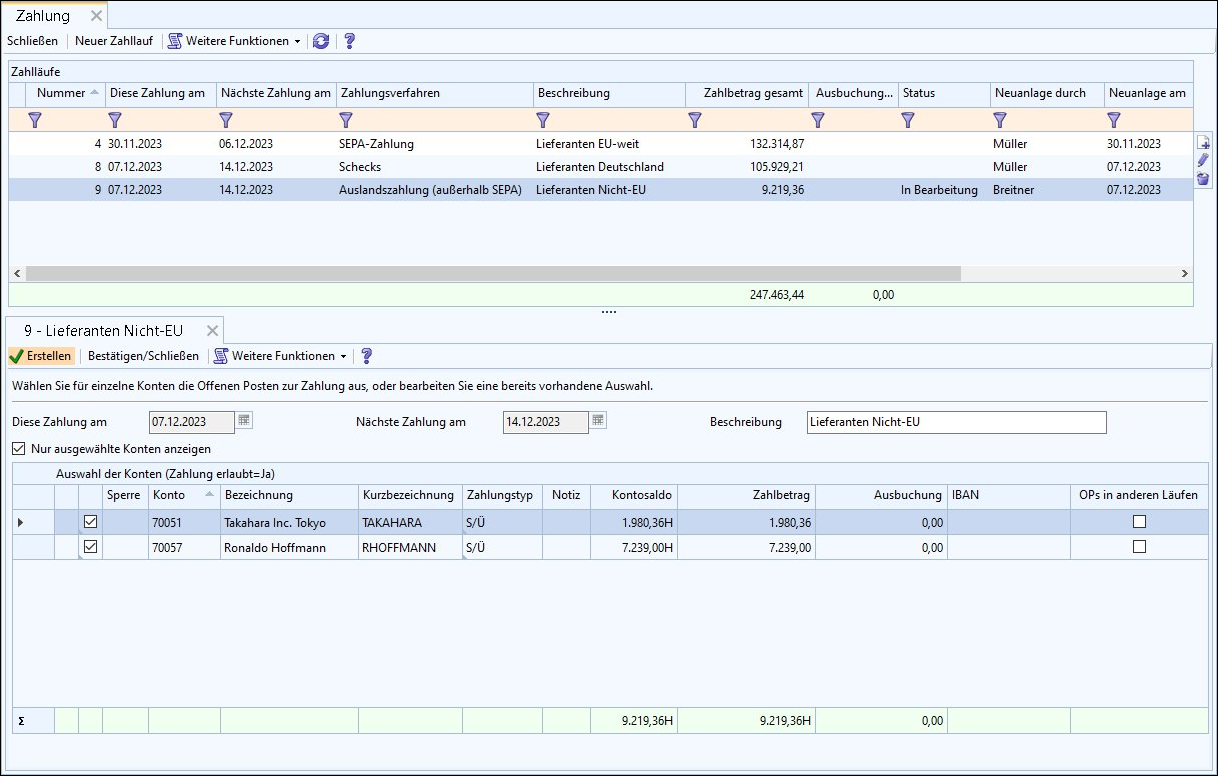Click the trash delete icon beside Zahlläufe table
This screenshot has width=1218, height=776.
(1203, 179)
